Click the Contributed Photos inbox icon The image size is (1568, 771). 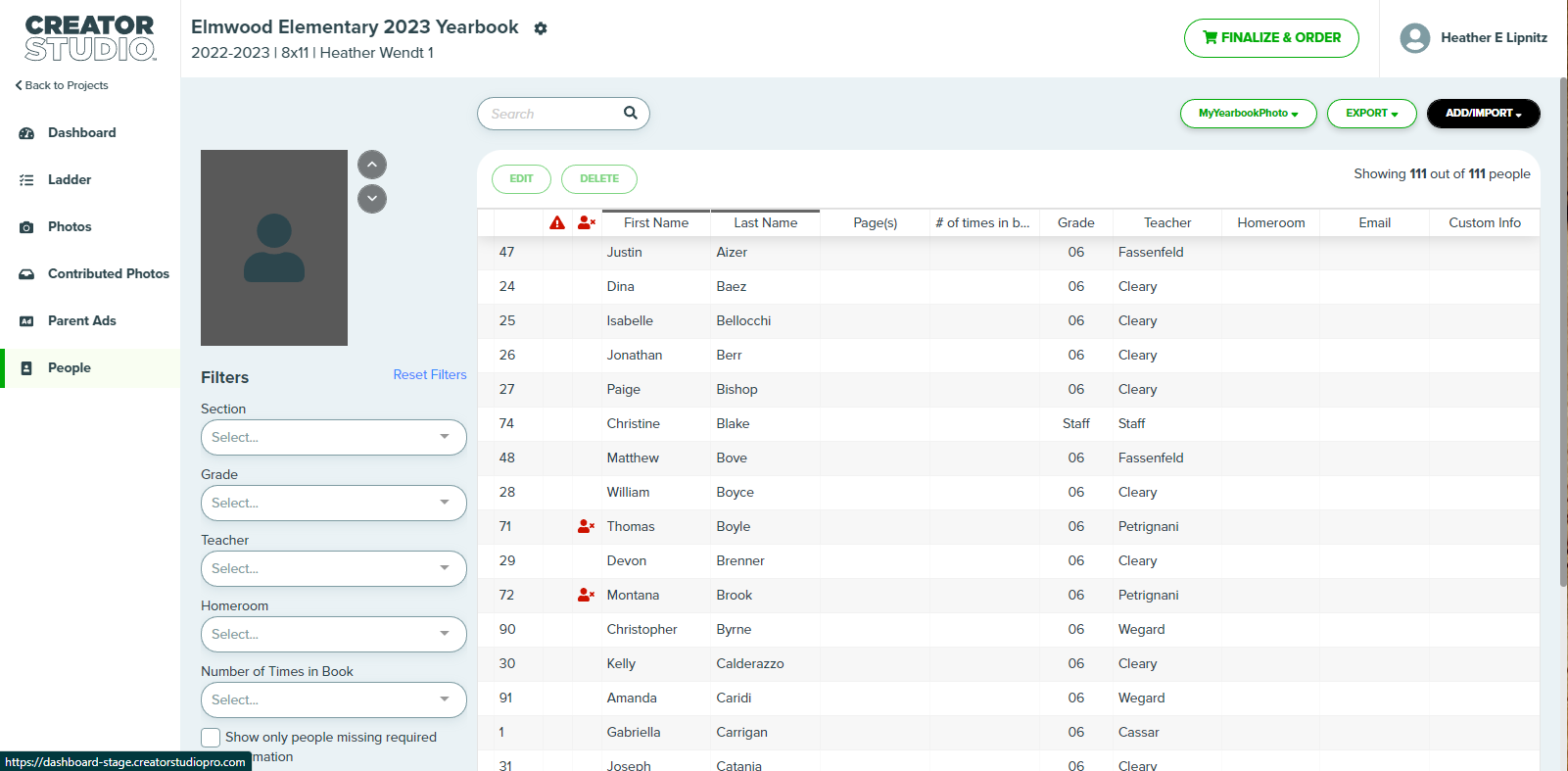(x=26, y=274)
